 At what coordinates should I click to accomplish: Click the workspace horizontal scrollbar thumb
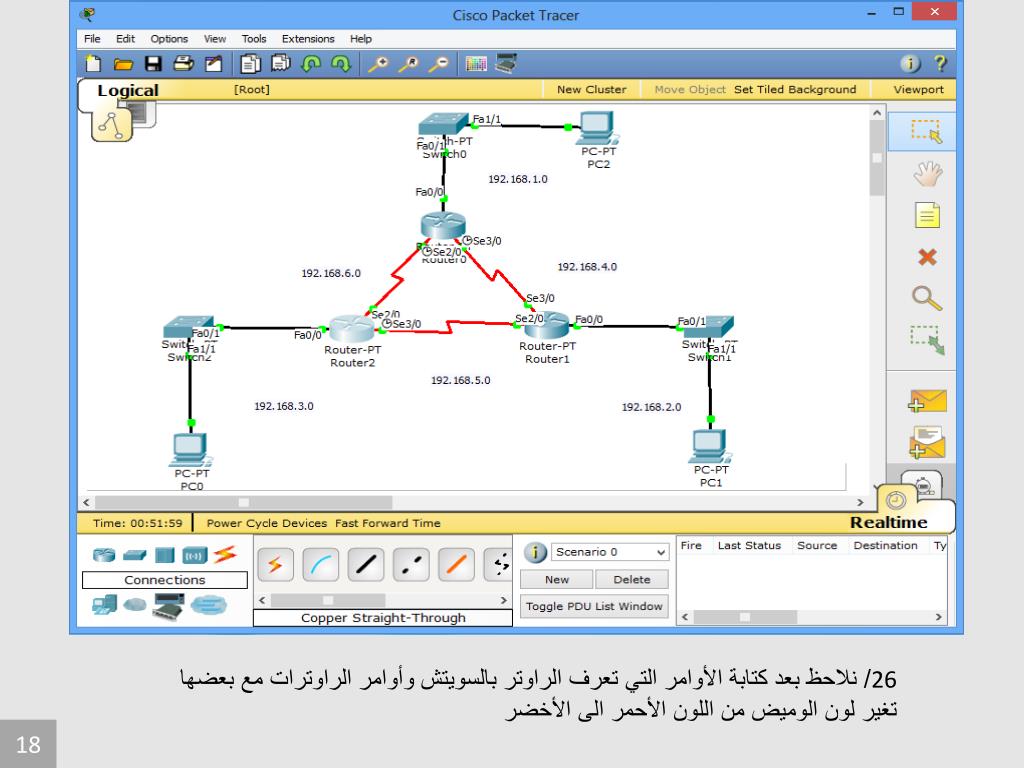[x=244, y=502]
